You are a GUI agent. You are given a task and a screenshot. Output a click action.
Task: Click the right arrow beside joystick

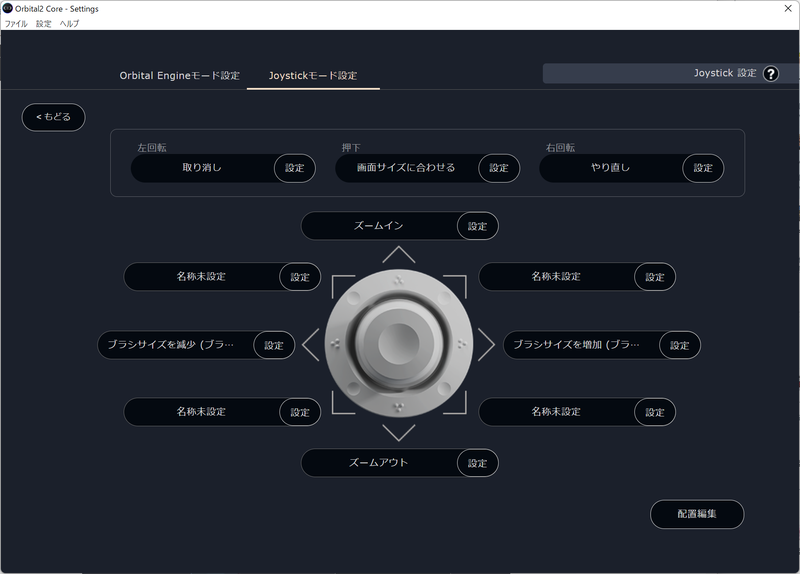point(486,345)
